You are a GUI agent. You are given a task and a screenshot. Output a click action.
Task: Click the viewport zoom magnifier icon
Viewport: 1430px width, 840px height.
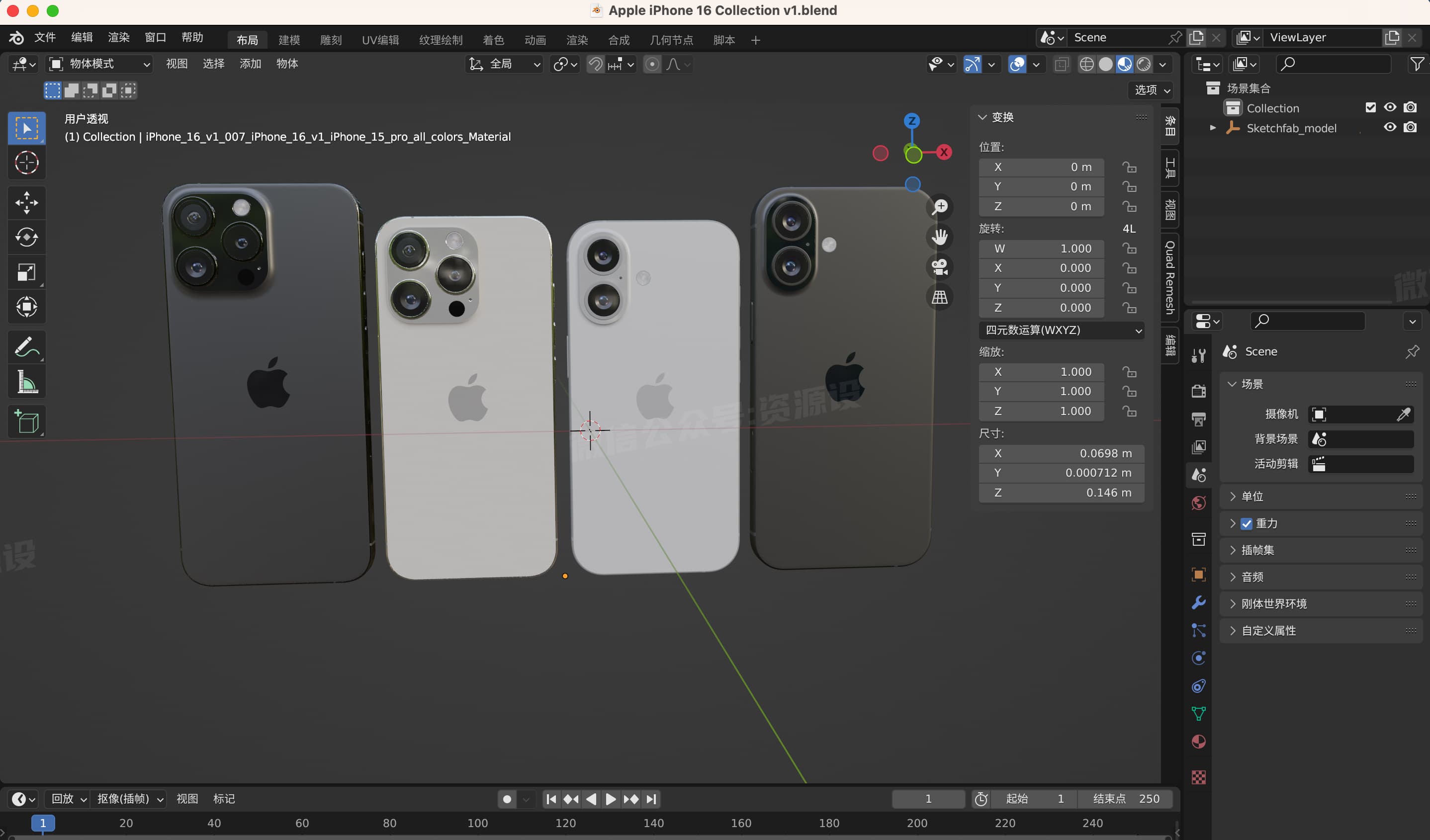pos(940,207)
